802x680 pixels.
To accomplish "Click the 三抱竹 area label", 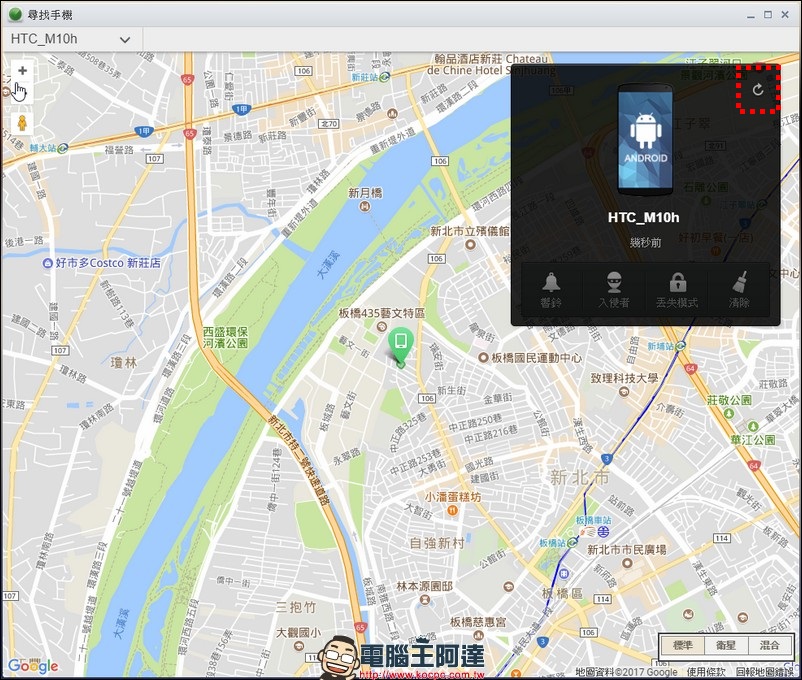I will point(296,607).
